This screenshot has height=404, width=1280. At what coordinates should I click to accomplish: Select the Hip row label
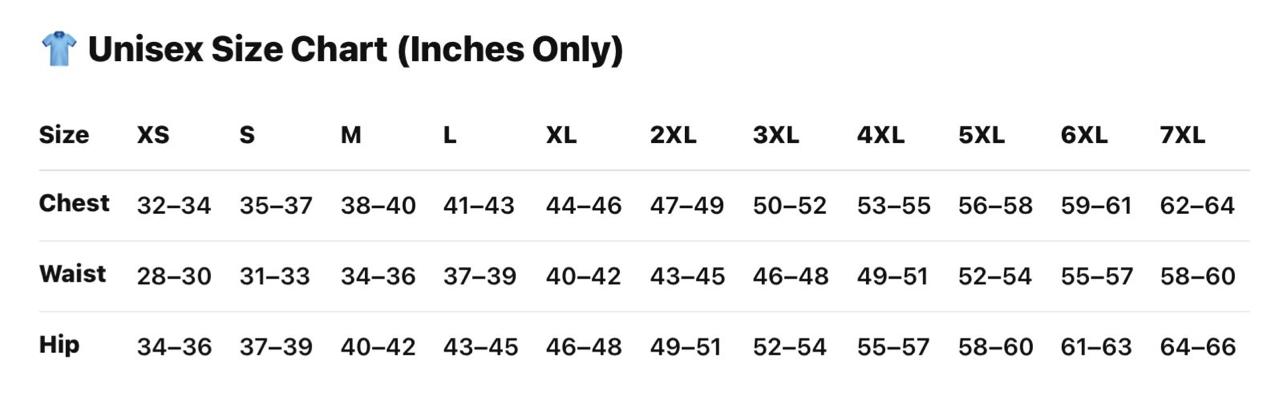click(59, 345)
